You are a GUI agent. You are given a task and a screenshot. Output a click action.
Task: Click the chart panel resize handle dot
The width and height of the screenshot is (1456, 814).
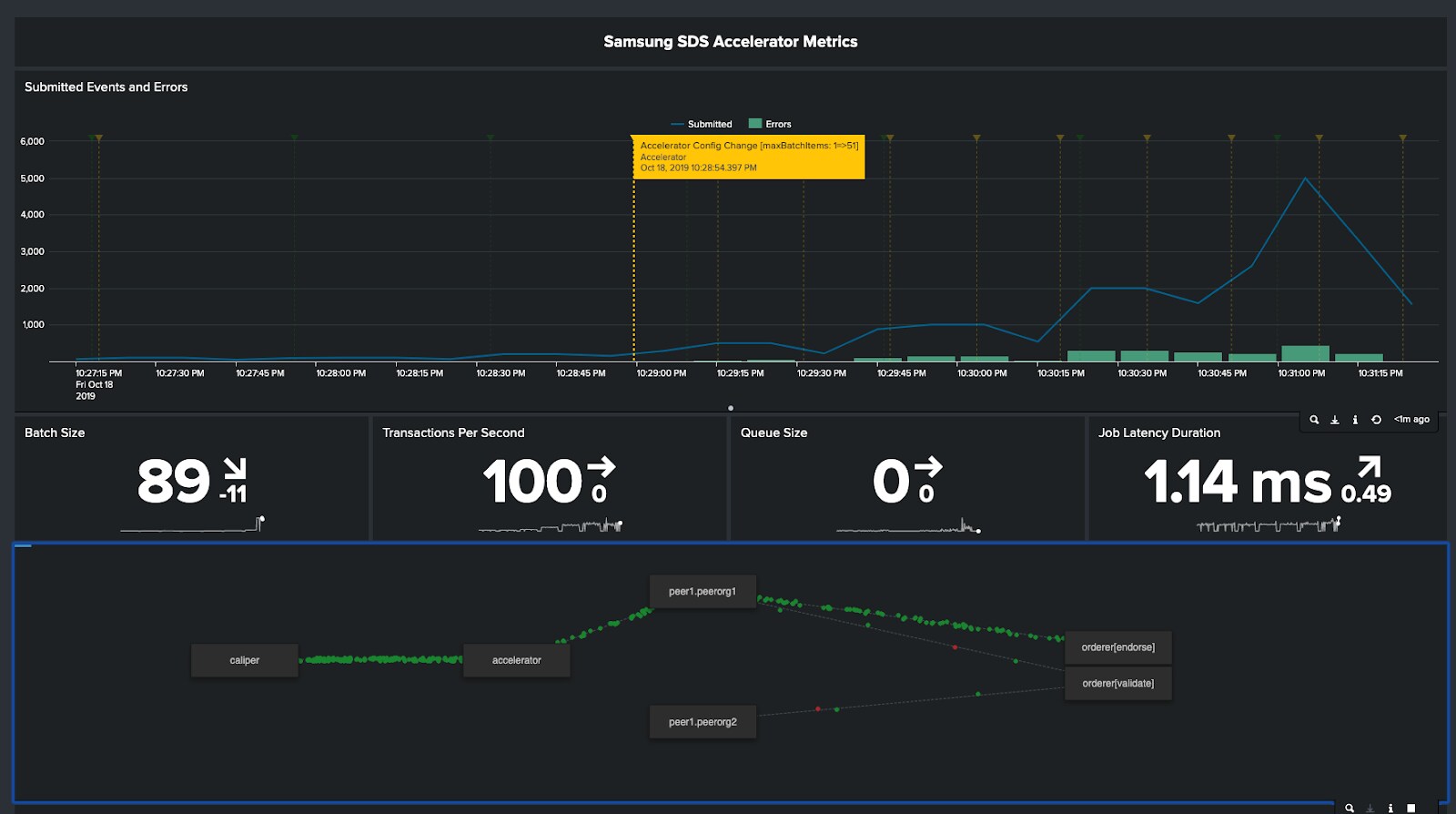pyautogui.click(x=731, y=408)
